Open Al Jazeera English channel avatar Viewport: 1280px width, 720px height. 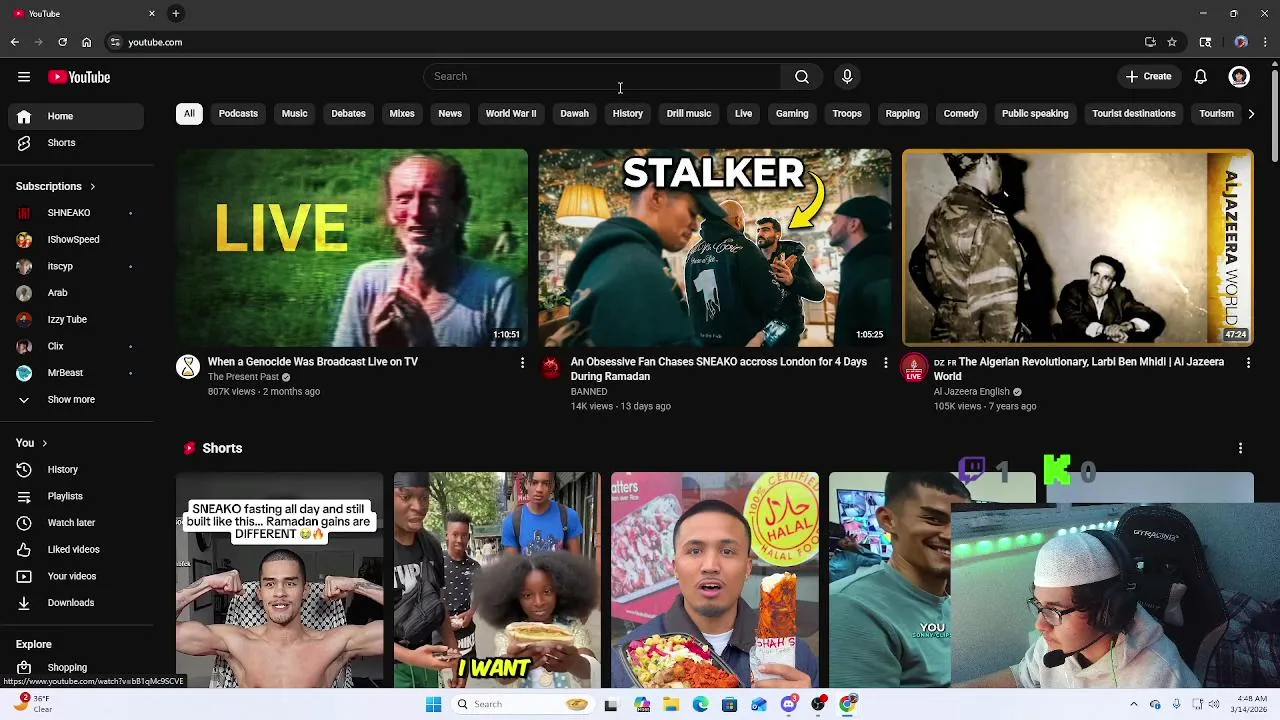pyautogui.click(x=913, y=367)
